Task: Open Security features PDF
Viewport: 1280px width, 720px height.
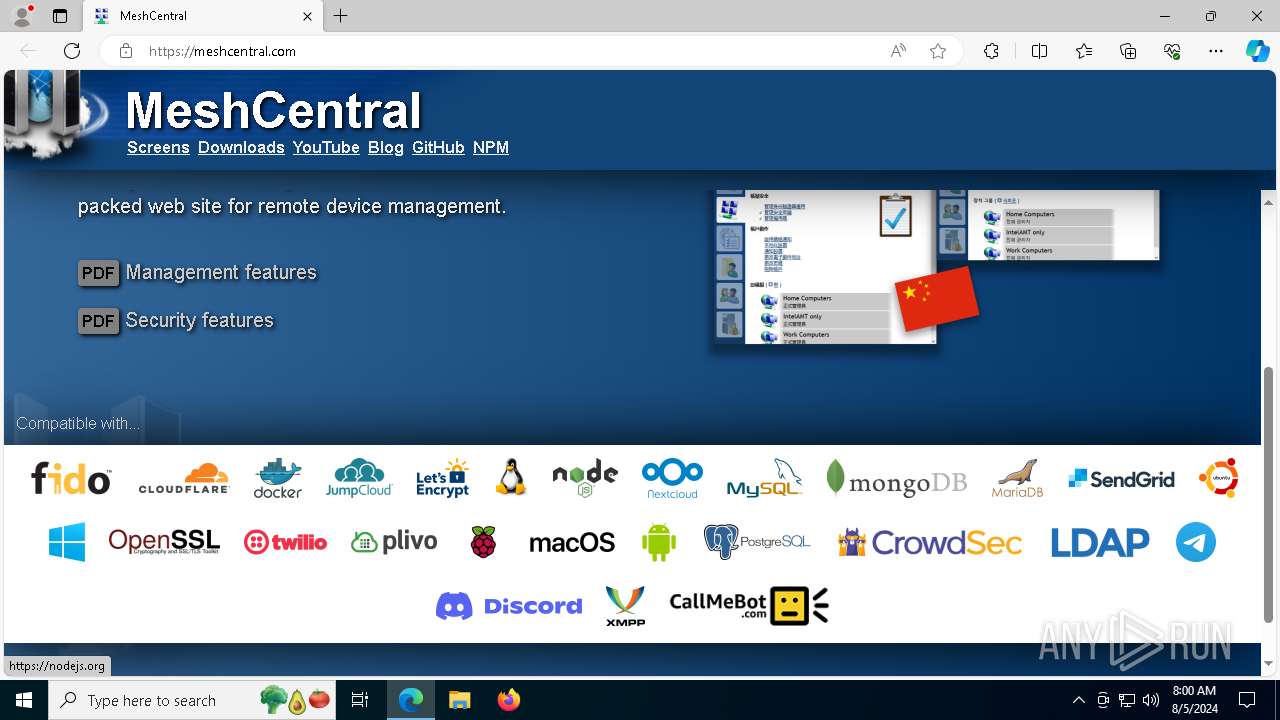Action: point(176,320)
